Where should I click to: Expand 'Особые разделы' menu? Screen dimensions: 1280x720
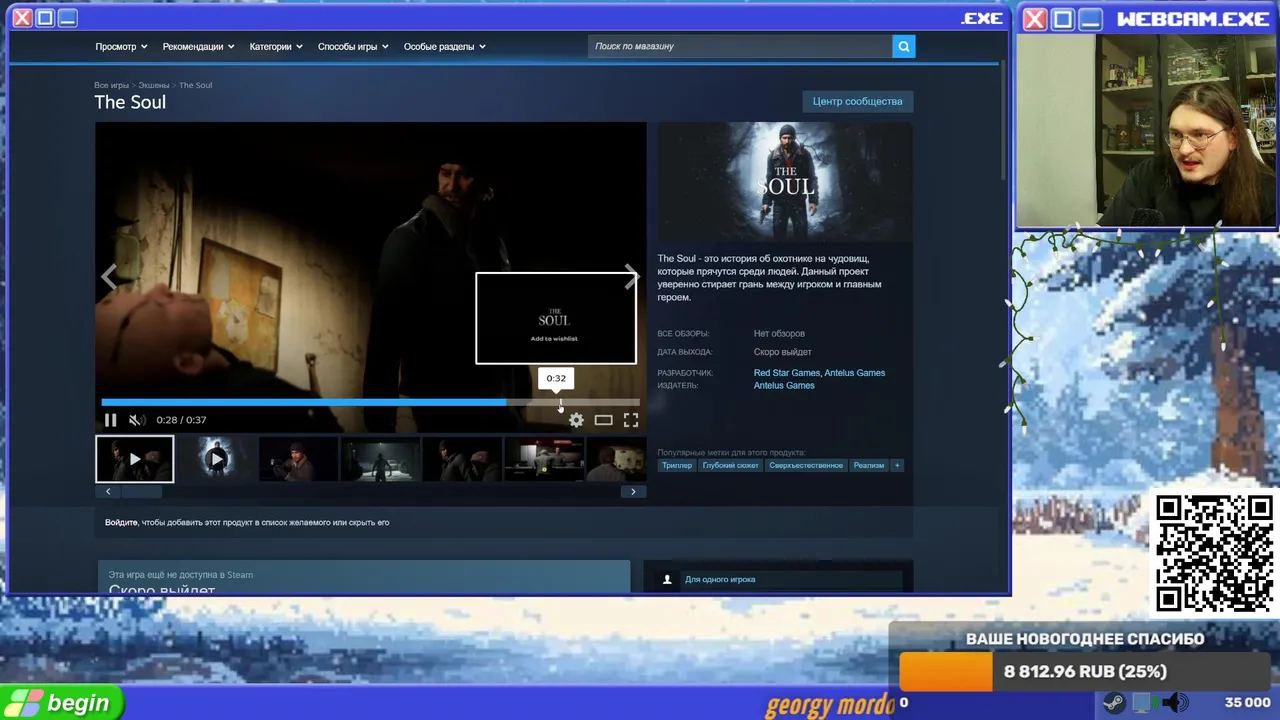pyautogui.click(x=444, y=46)
